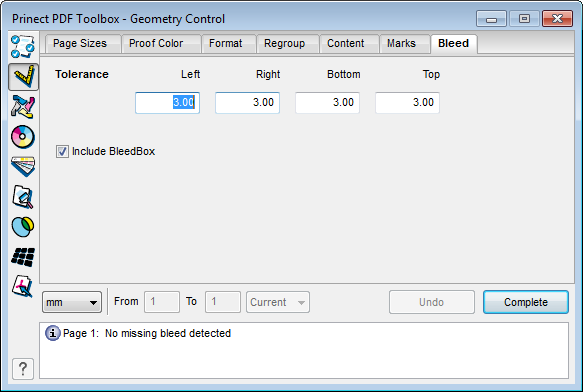Click the Undo button
The image size is (583, 392).
click(432, 302)
